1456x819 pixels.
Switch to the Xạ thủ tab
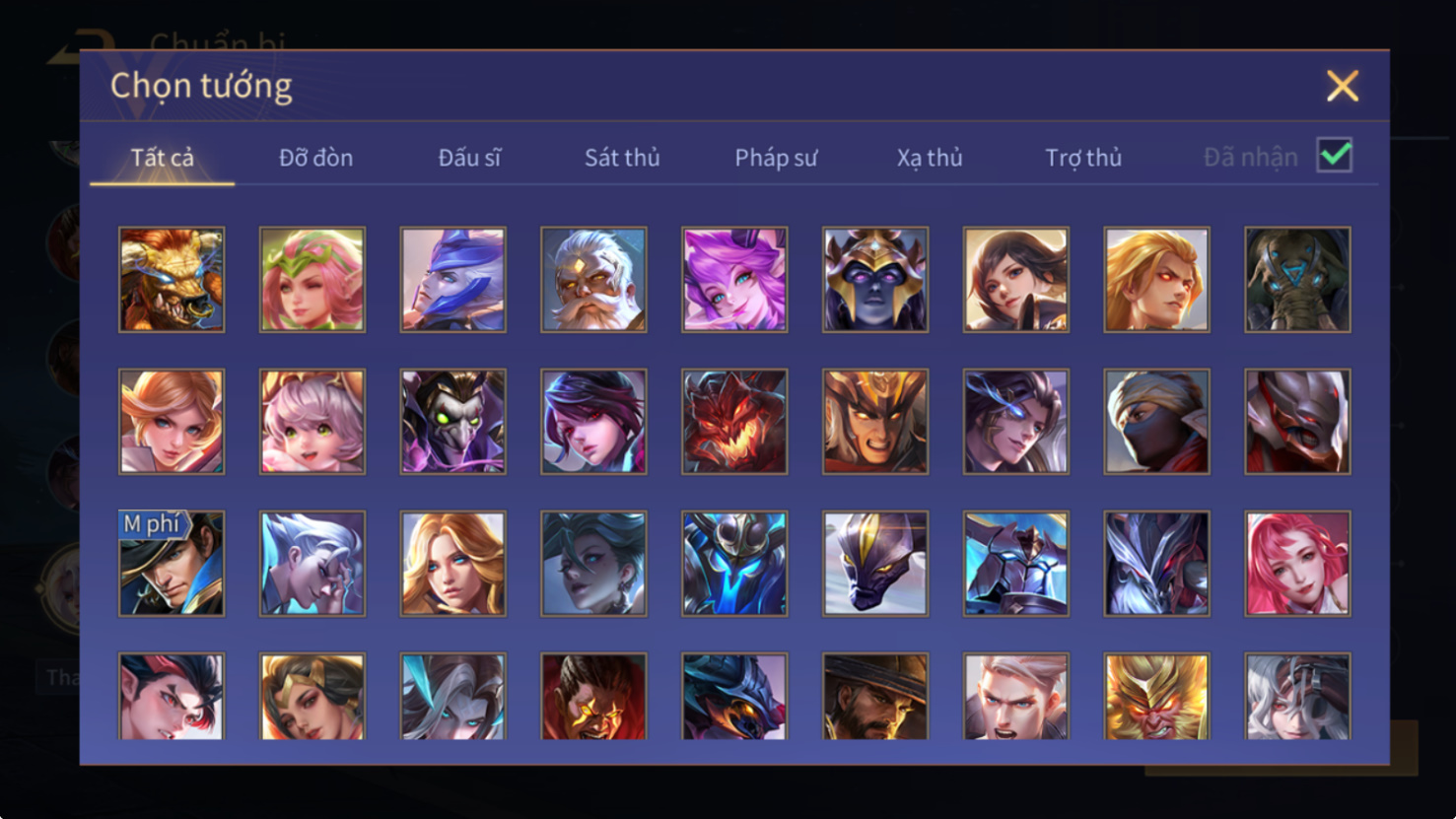click(930, 158)
